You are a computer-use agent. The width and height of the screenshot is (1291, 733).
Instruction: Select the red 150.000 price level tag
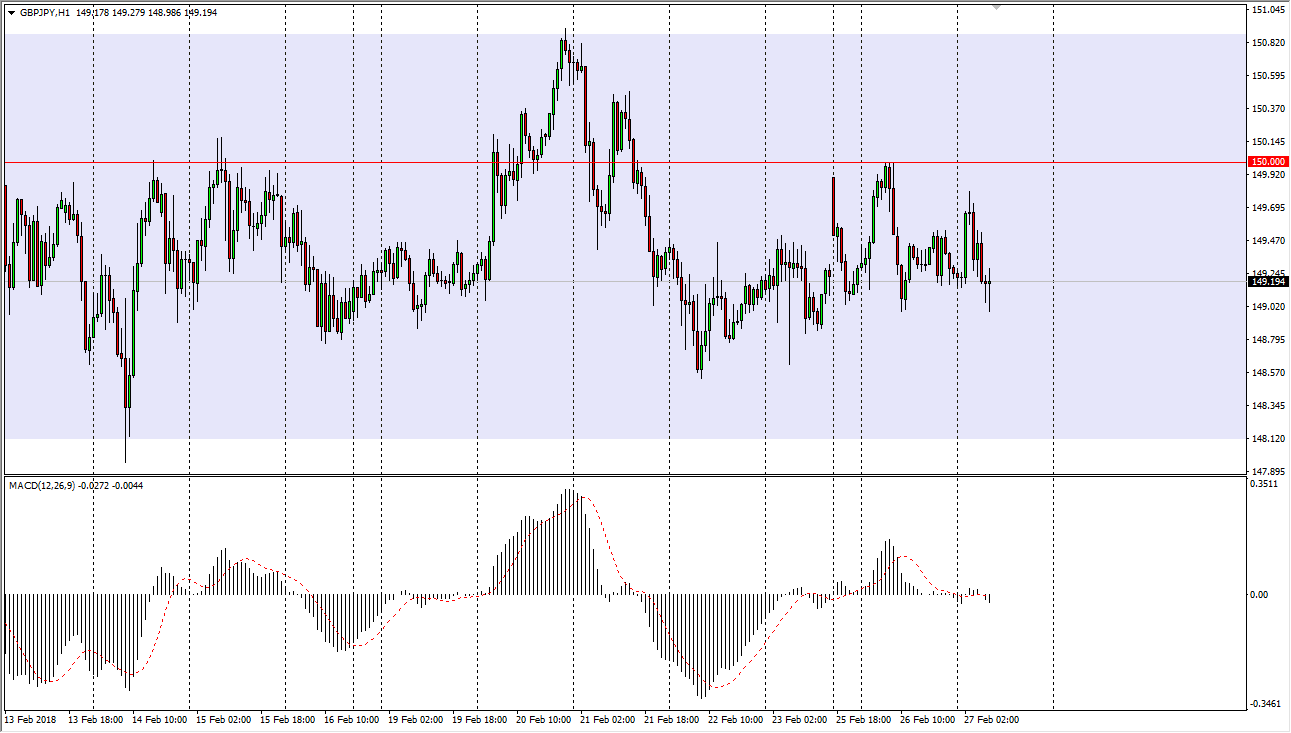[1268, 162]
